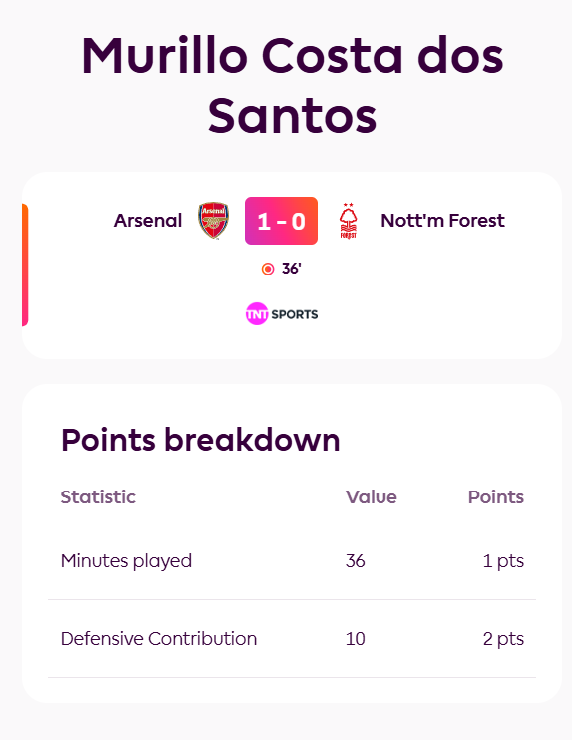This screenshot has height=740, width=572.
Task: Click the 36' match minute text
Action: (x=292, y=269)
